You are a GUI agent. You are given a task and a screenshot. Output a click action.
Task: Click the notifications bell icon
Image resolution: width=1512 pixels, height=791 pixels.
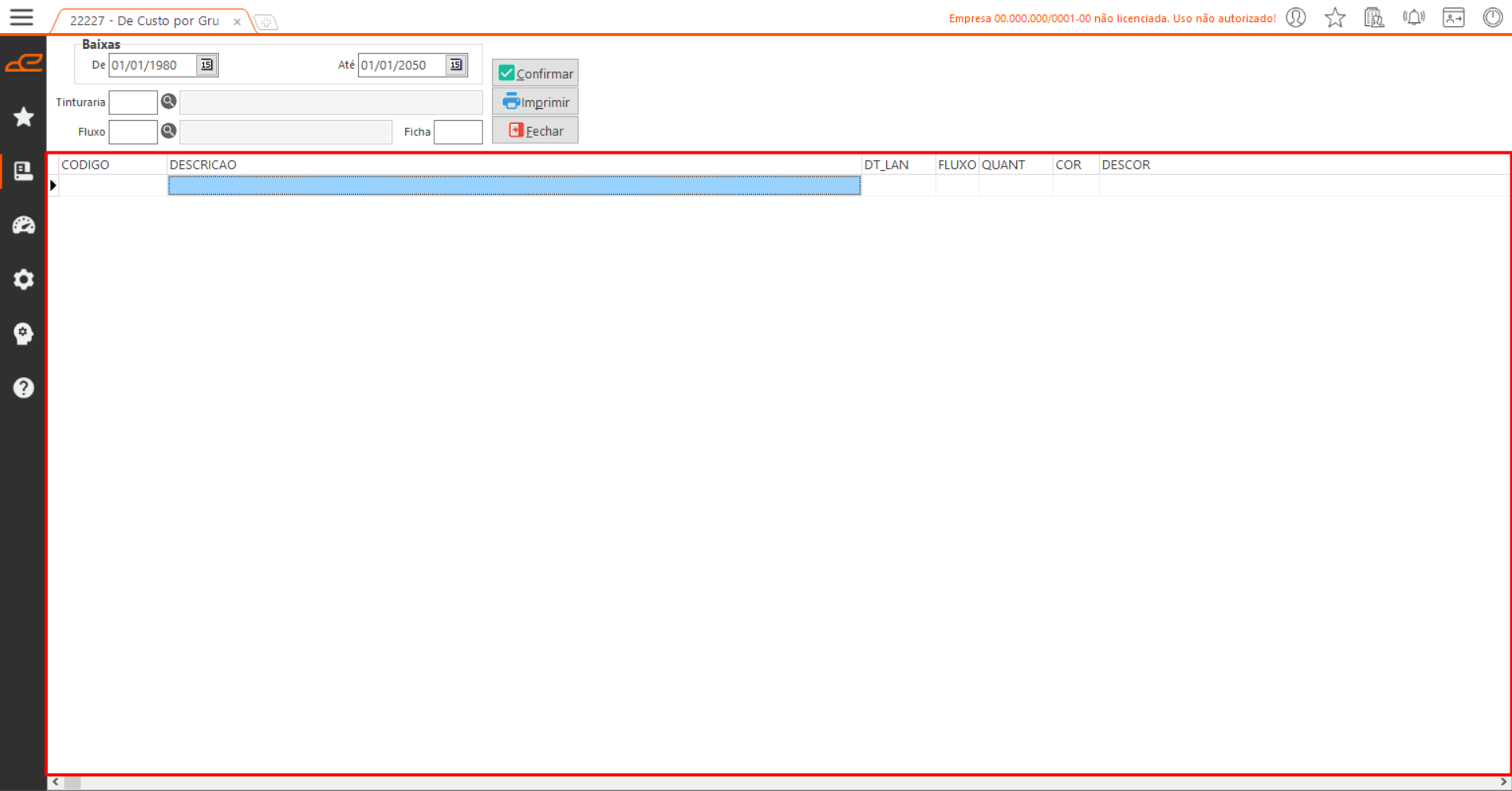[x=1413, y=17]
